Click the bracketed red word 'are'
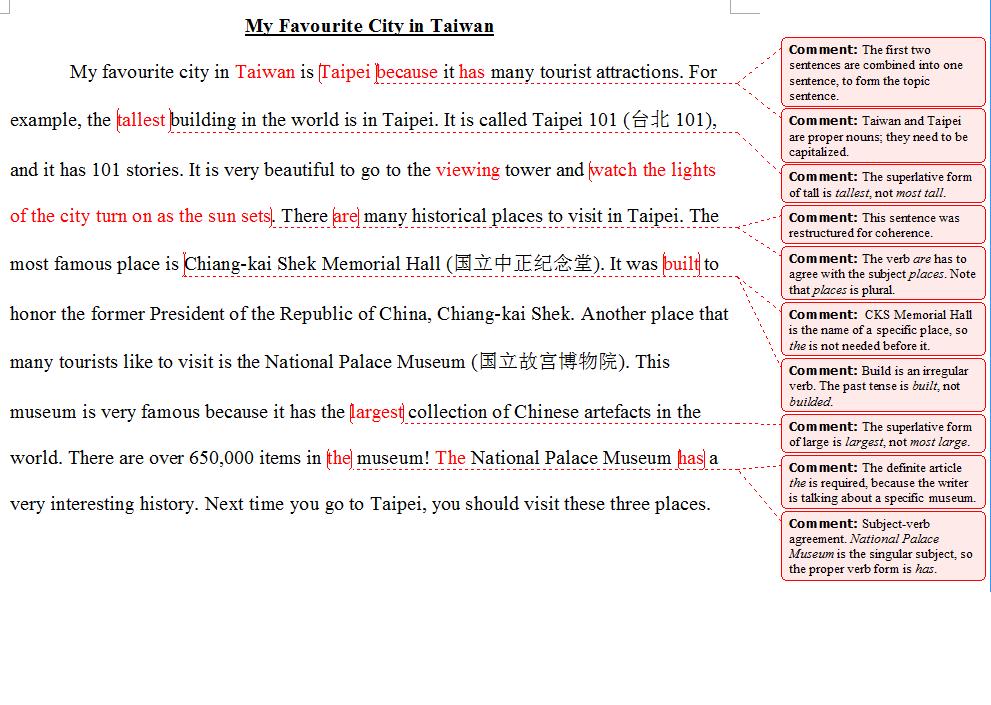Screen dimensions: 991x705 pyautogui.click(x=345, y=216)
